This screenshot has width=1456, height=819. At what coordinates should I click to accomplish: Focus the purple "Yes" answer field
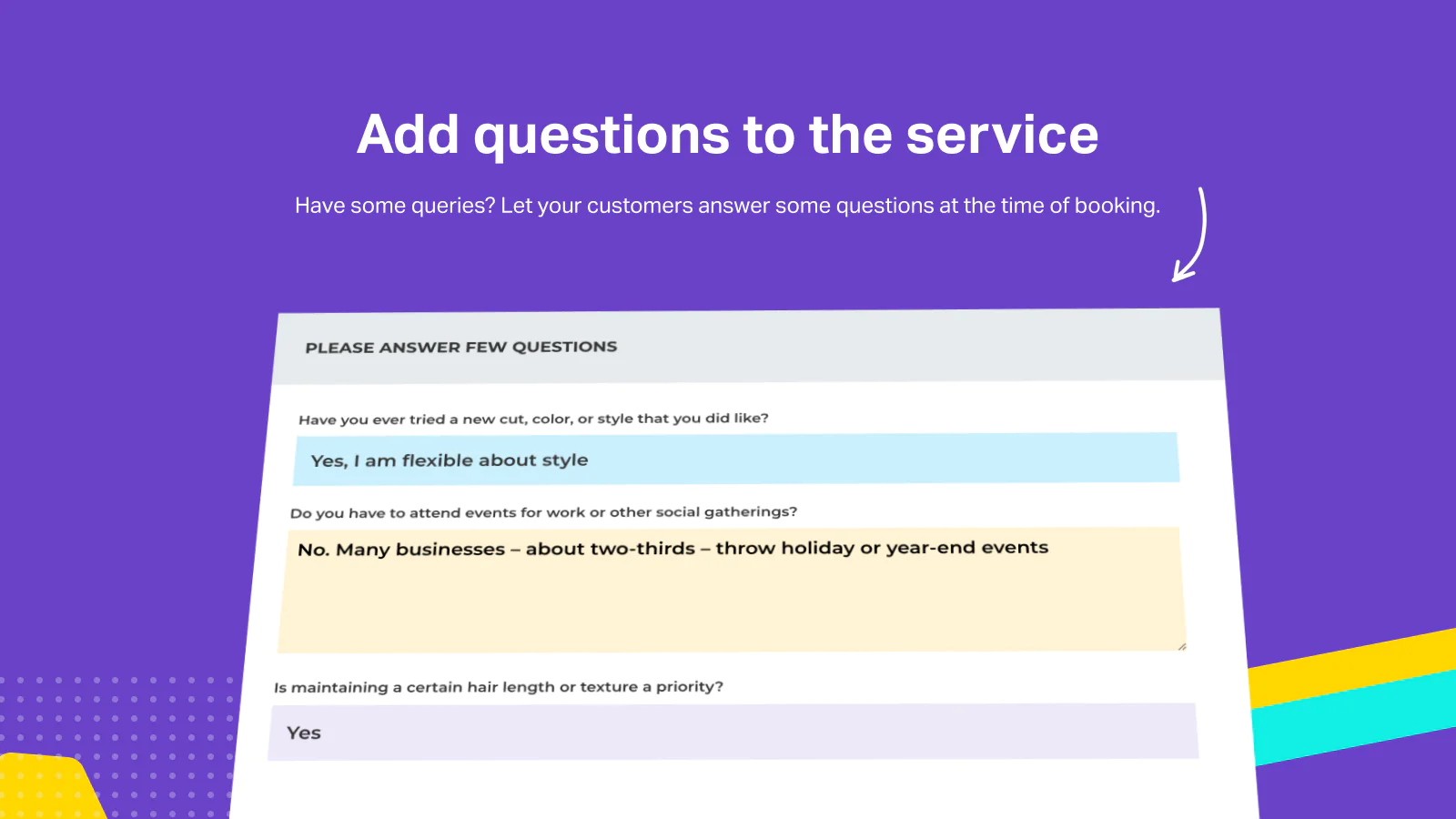click(733, 732)
